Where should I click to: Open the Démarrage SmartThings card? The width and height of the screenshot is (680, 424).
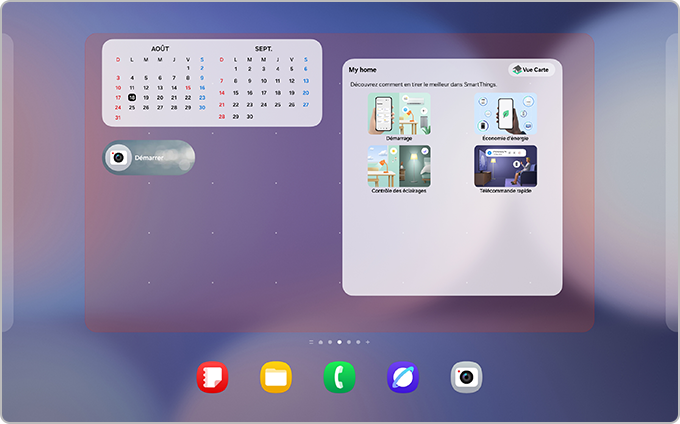(x=398, y=116)
